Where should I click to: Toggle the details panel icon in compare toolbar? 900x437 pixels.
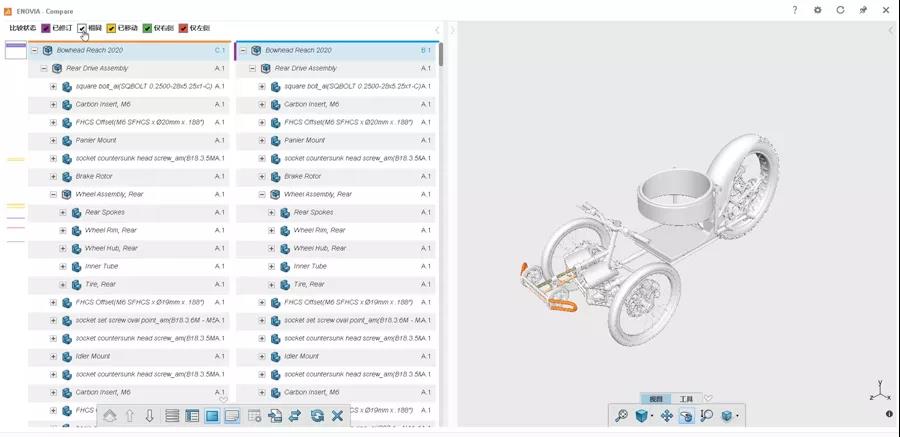232,416
